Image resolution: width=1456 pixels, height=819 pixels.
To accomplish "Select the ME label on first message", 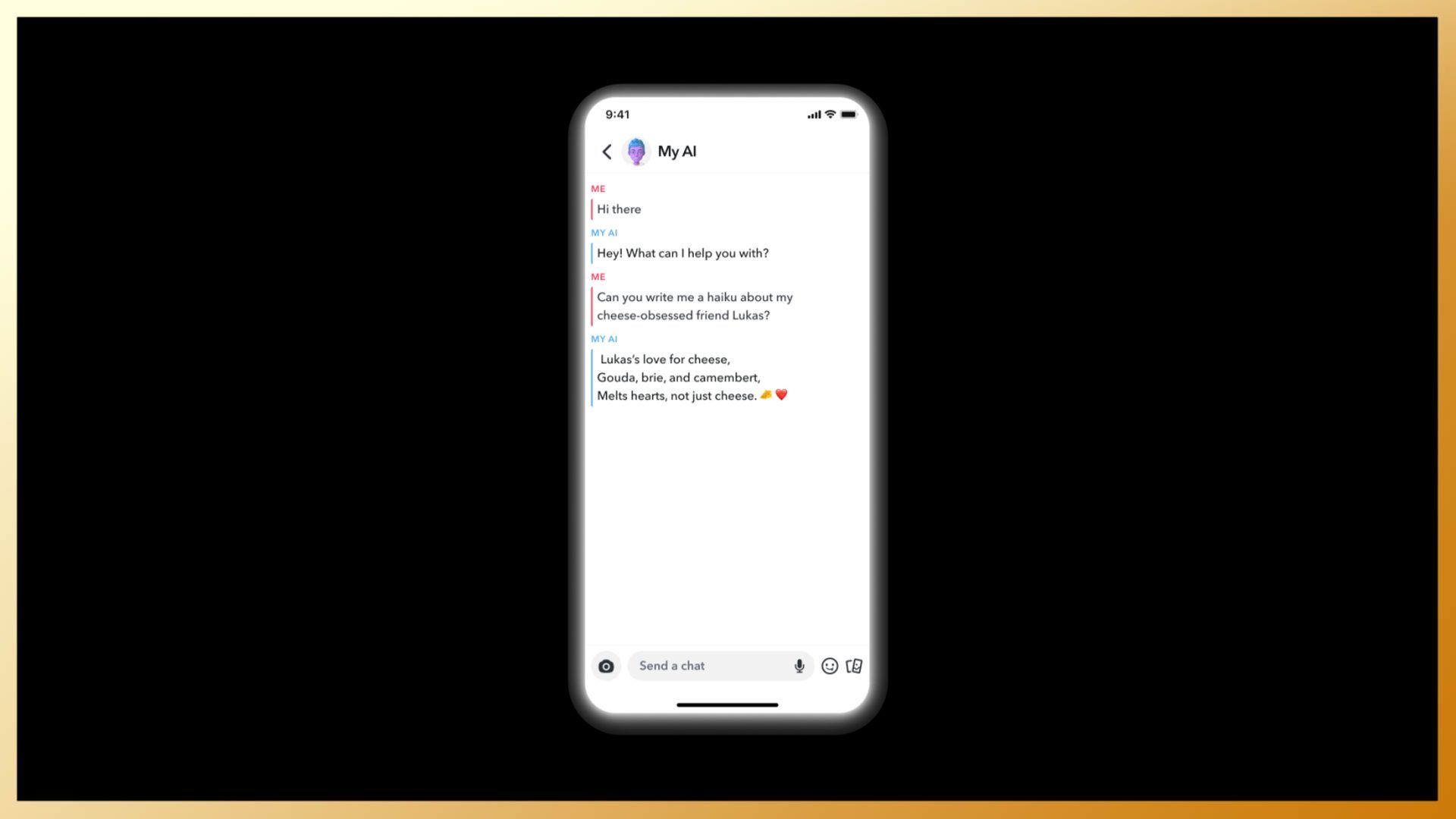I will click(597, 188).
